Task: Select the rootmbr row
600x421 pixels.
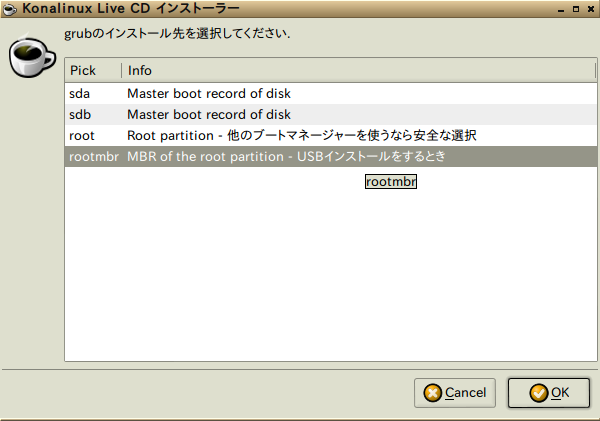Action: tap(331, 157)
